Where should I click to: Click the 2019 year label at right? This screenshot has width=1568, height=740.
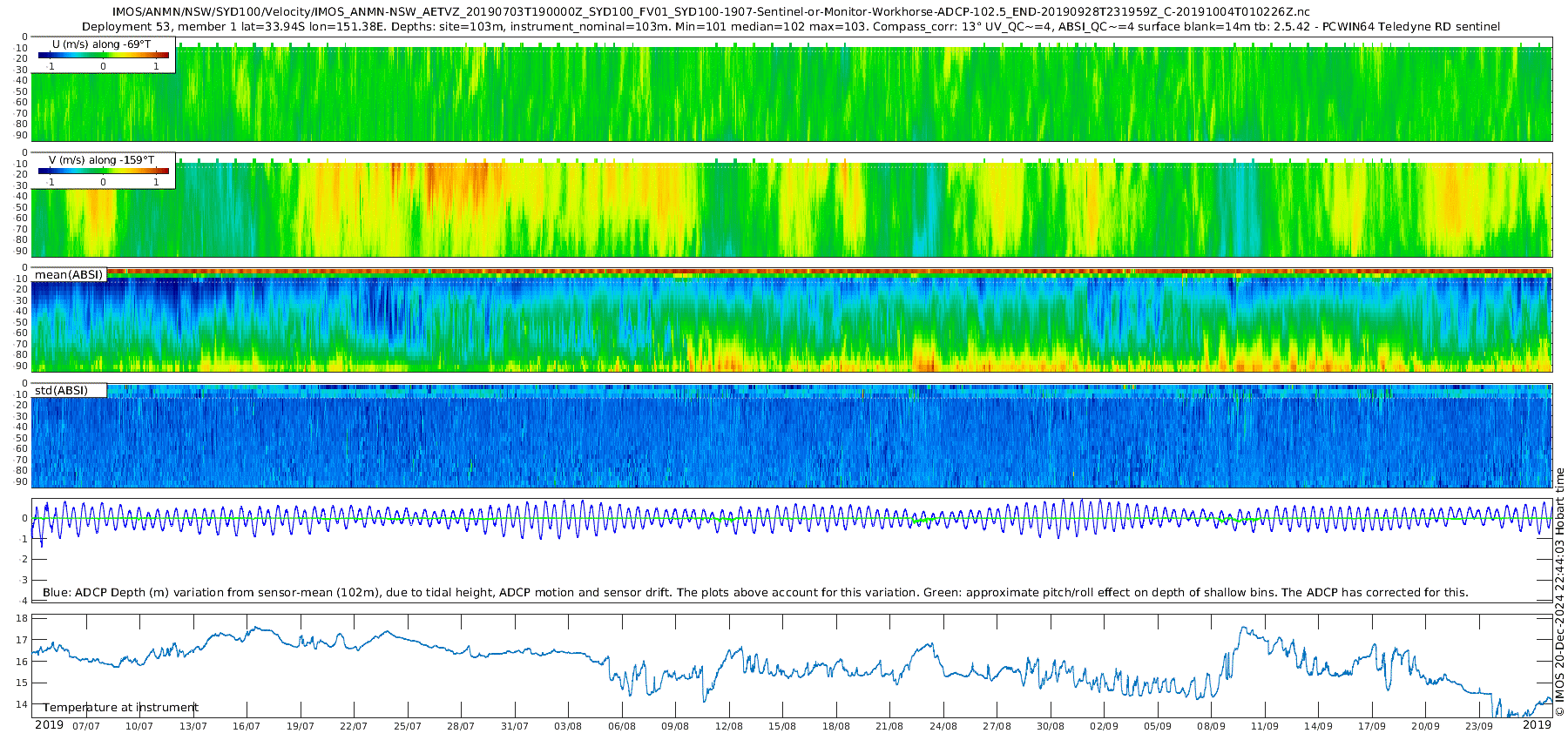coord(1537,725)
